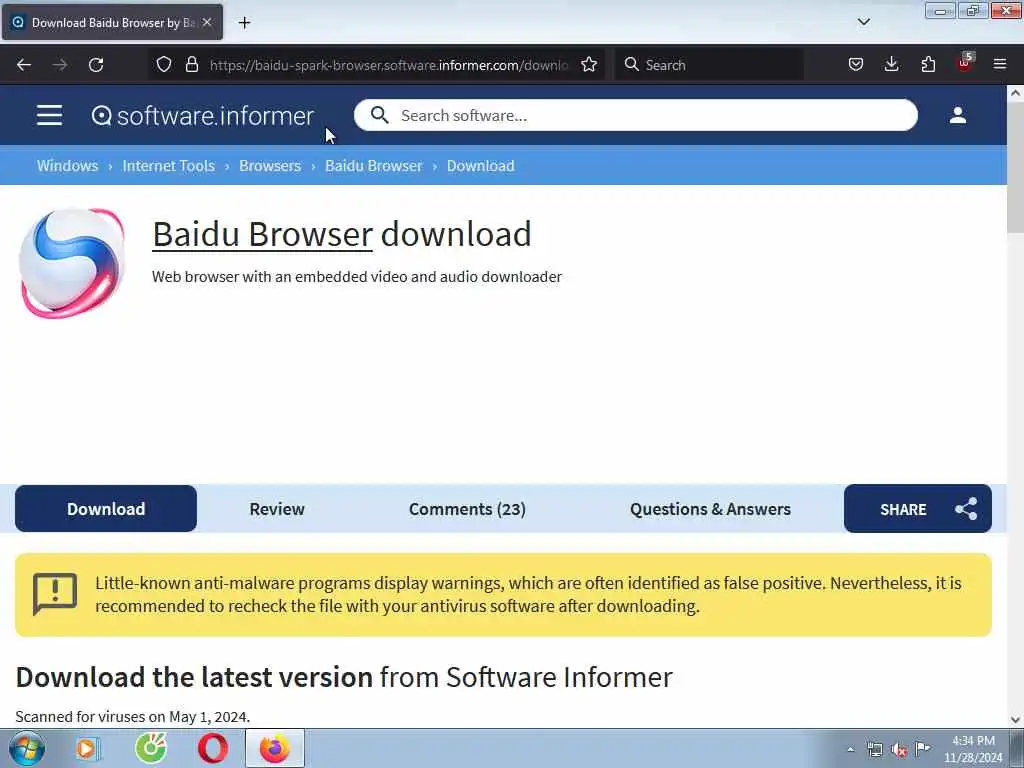Open the tracking protection shield icon

point(164,64)
